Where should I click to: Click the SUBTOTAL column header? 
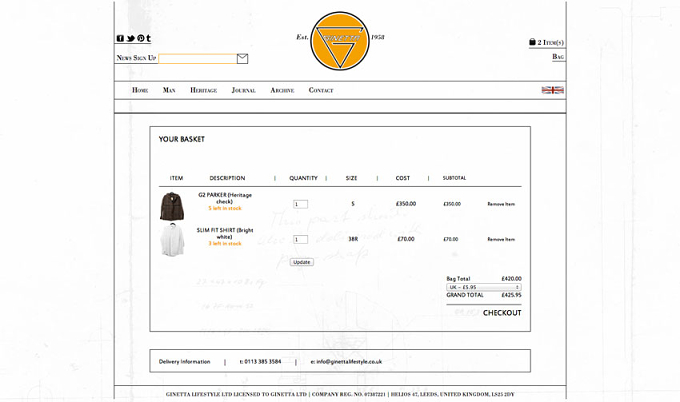click(x=454, y=178)
